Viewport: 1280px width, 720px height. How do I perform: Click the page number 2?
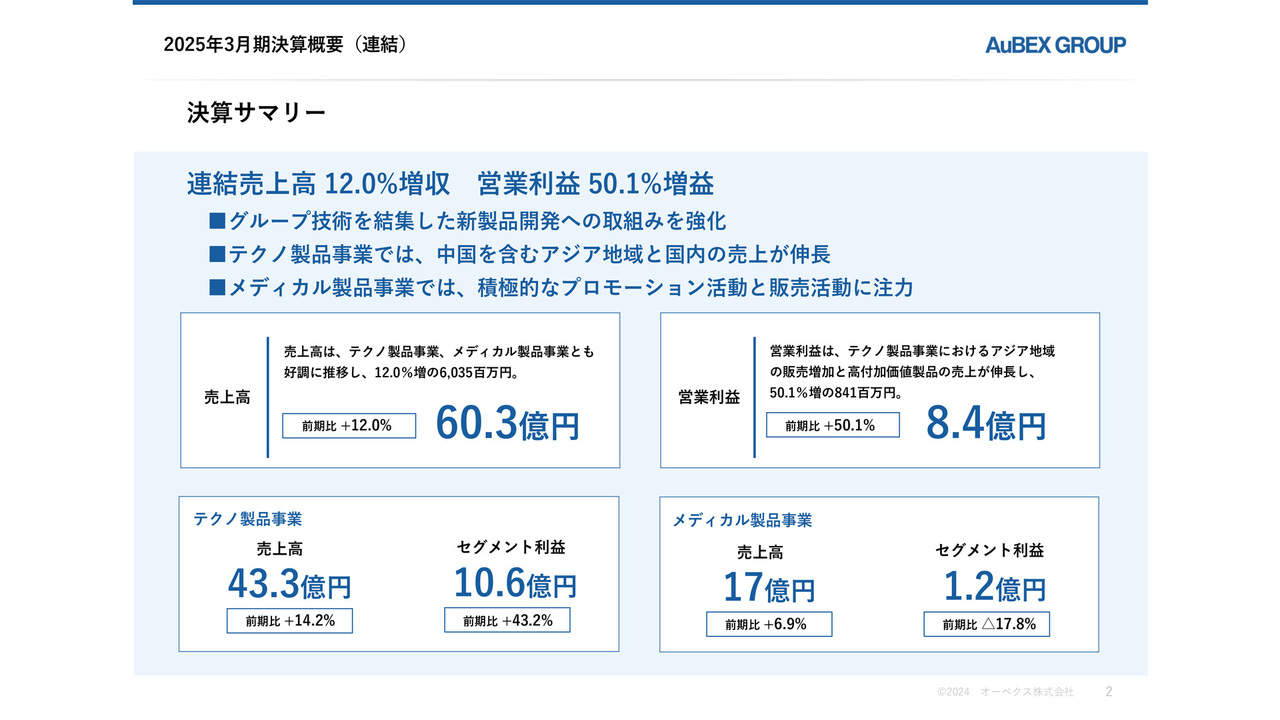tap(1108, 691)
